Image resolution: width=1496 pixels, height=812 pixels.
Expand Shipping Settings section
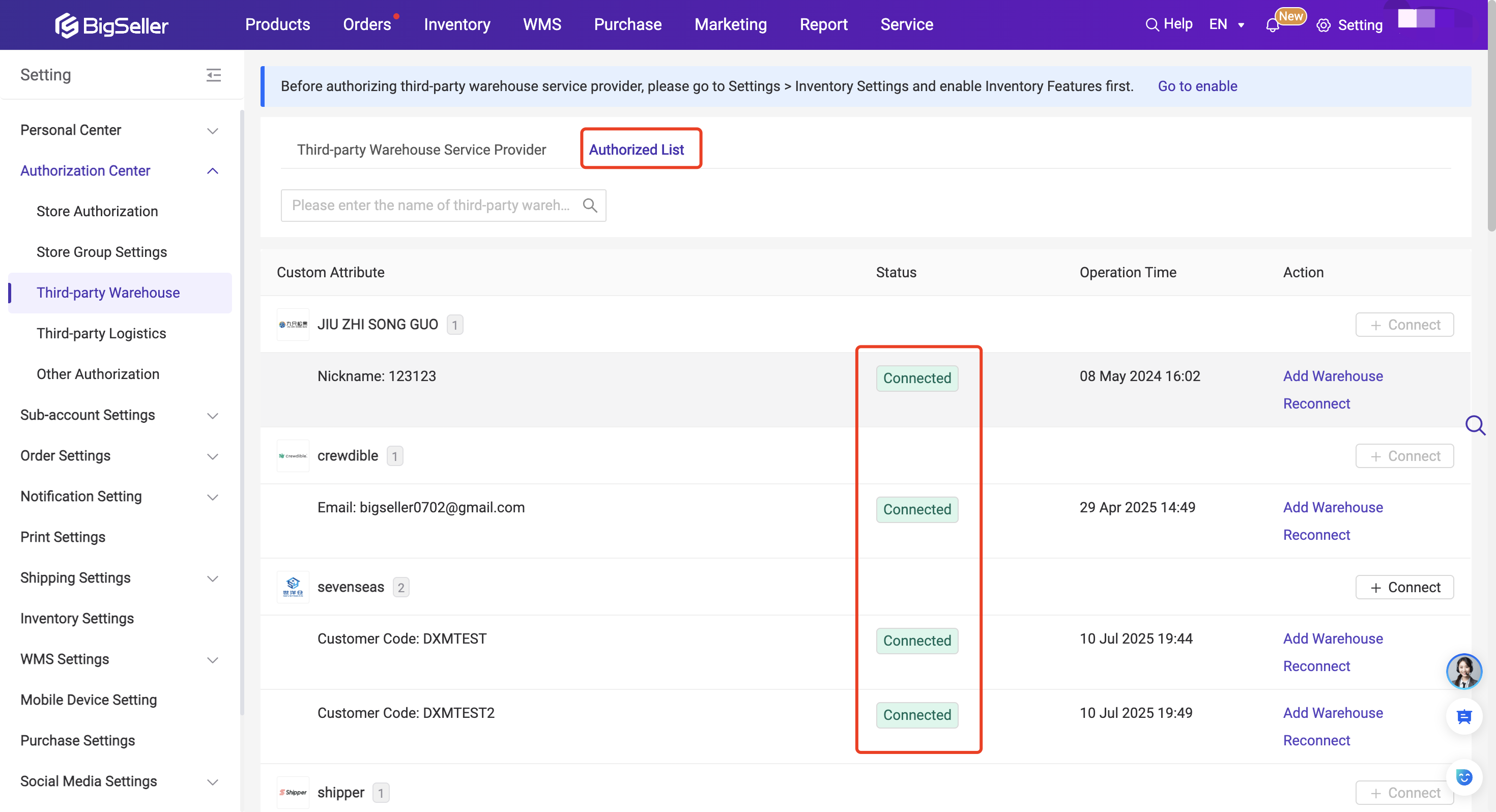click(213, 578)
